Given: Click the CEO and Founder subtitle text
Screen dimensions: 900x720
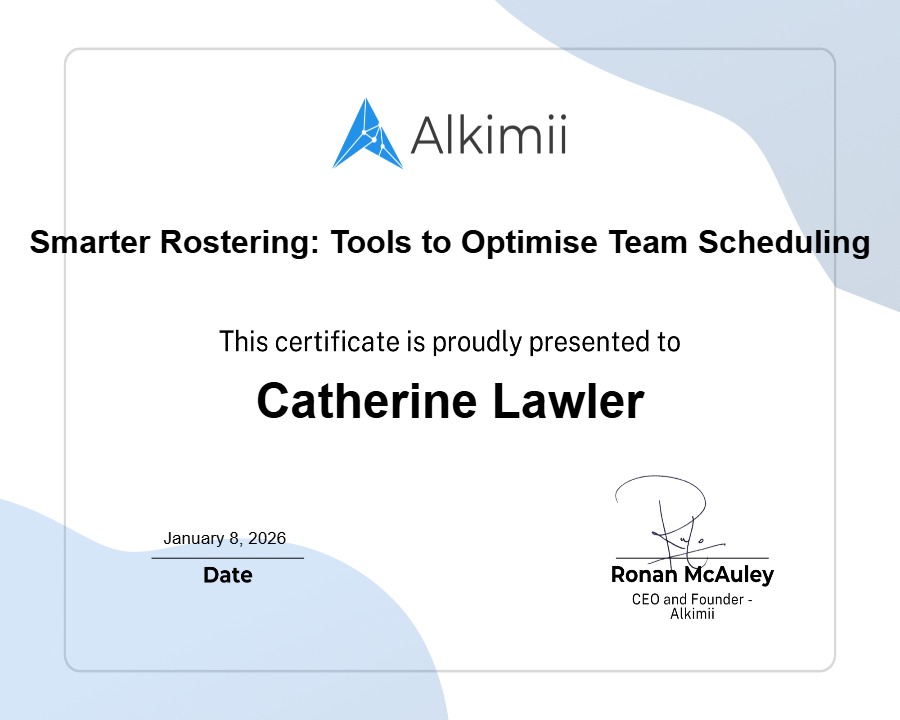Looking at the screenshot, I should (x=692, y=600).
